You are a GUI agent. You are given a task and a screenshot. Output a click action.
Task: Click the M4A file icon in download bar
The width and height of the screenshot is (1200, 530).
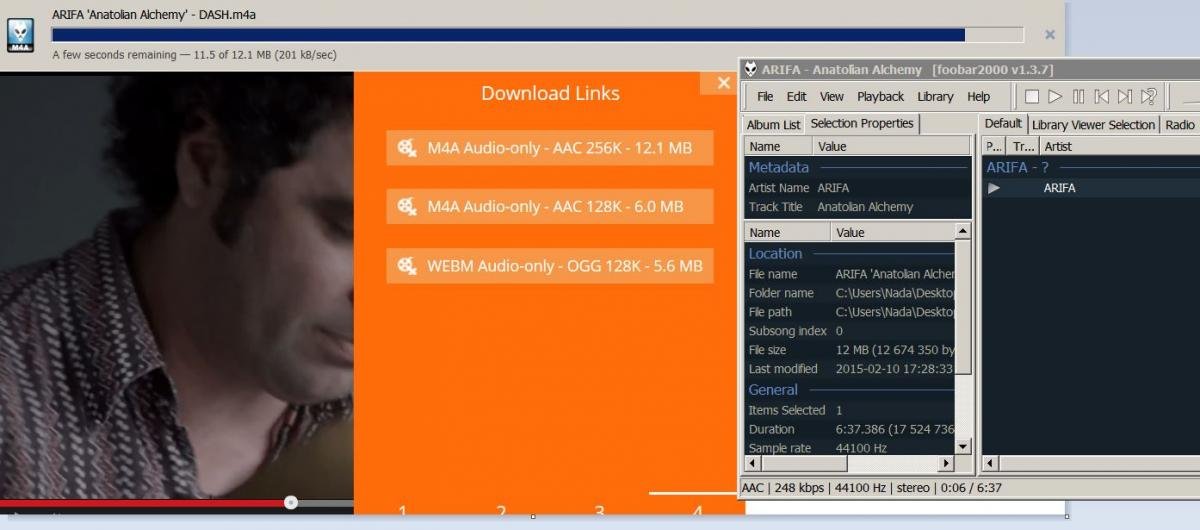pyautogui.click(x=20, y=35)
